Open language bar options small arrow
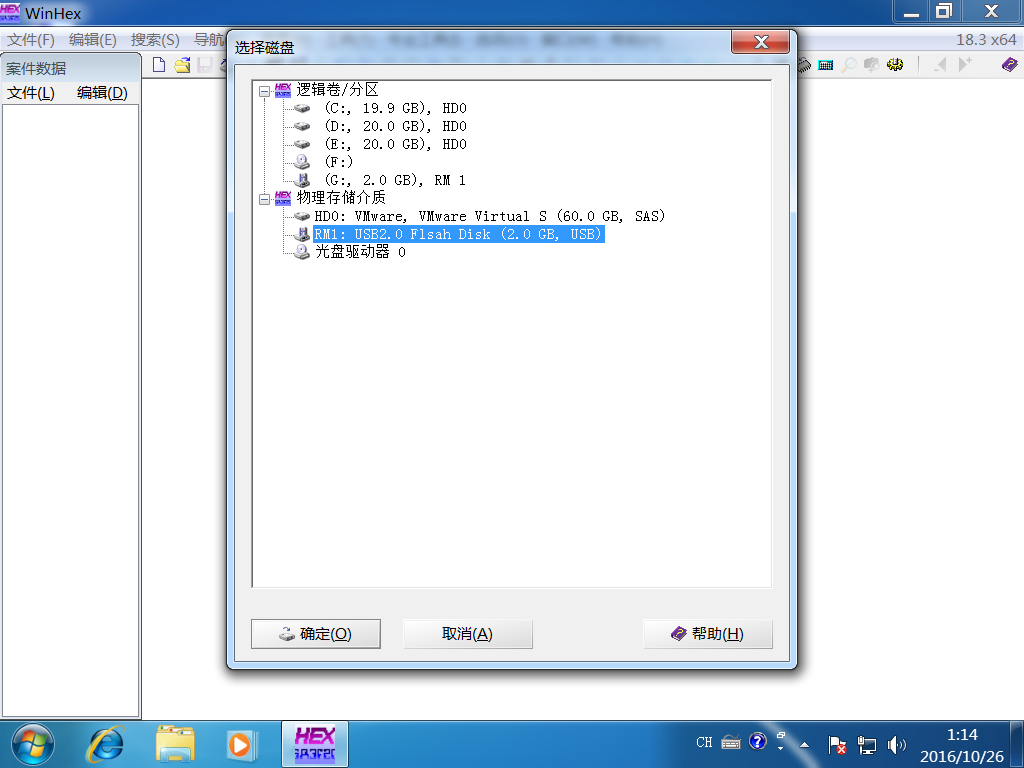This screenshot has height=768, width=1024. tap(780, 748)
